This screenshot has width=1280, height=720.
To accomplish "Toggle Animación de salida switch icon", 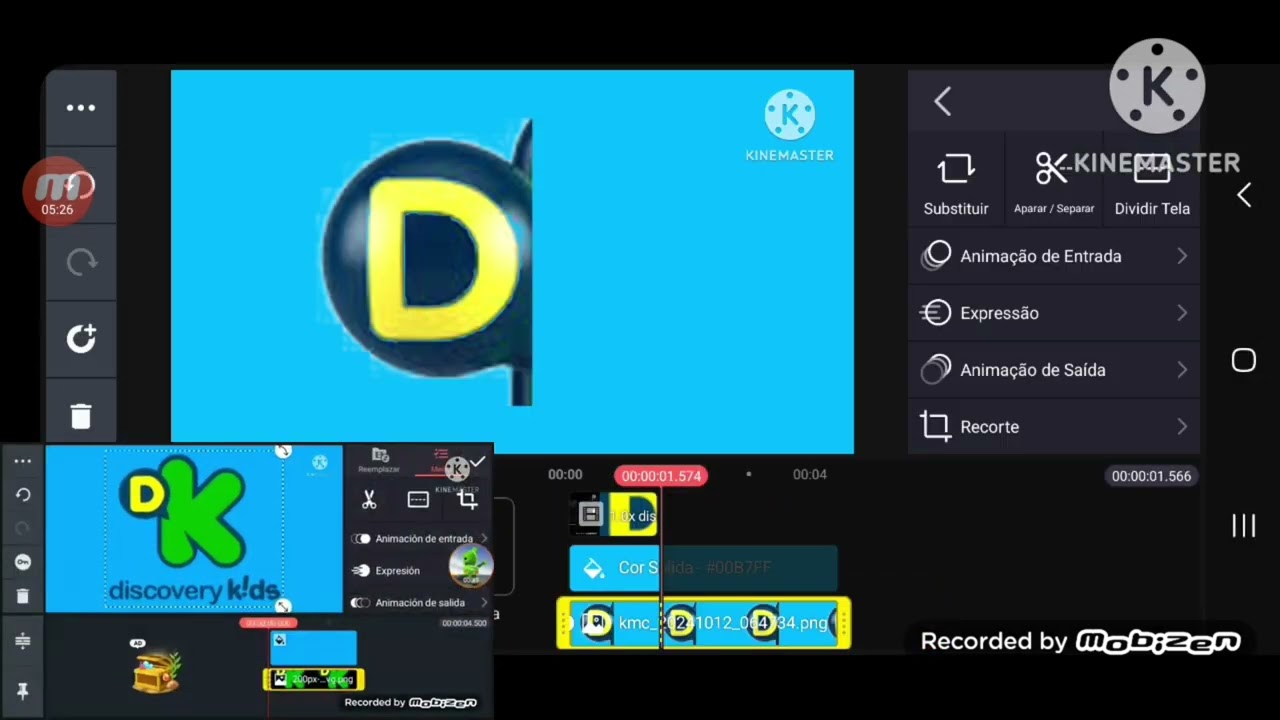I will pyautogui.click(x=361, y=603).
